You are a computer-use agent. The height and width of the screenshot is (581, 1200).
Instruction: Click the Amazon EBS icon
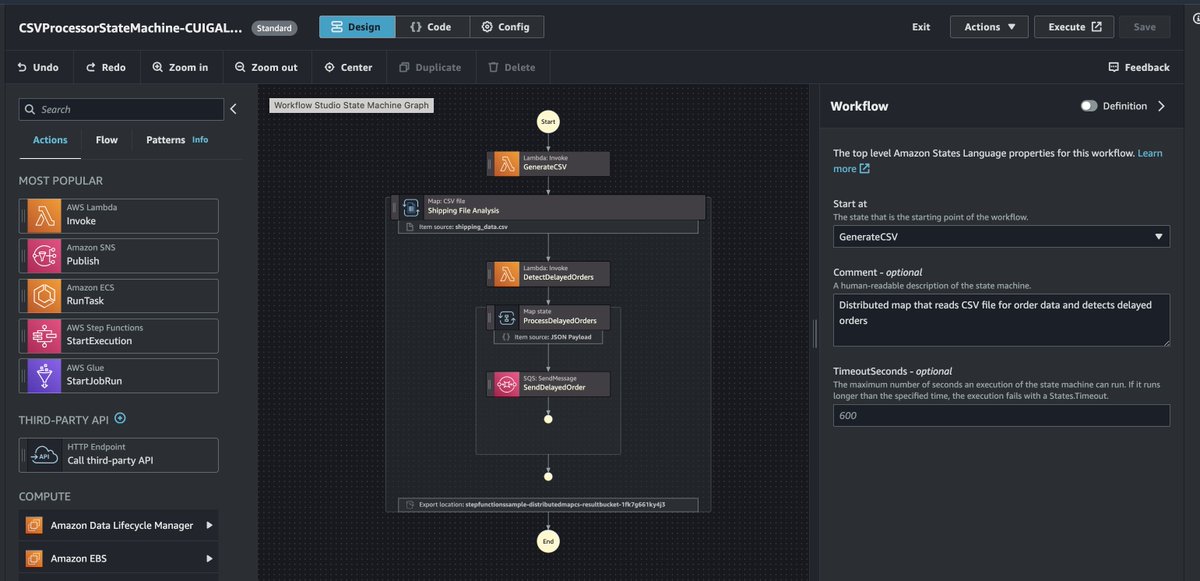[33, 559]
